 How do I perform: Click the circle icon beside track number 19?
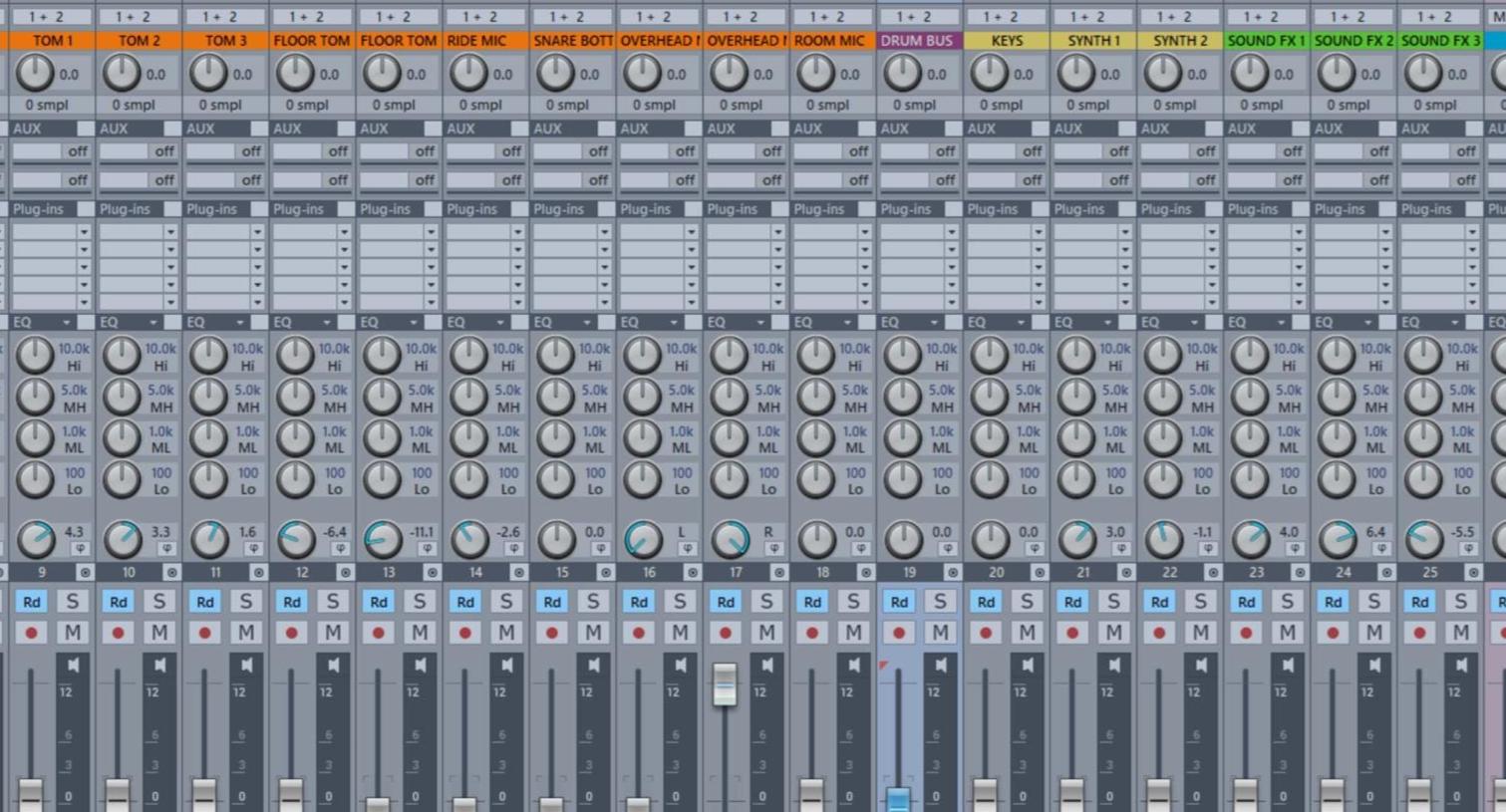tap(952, 573)
